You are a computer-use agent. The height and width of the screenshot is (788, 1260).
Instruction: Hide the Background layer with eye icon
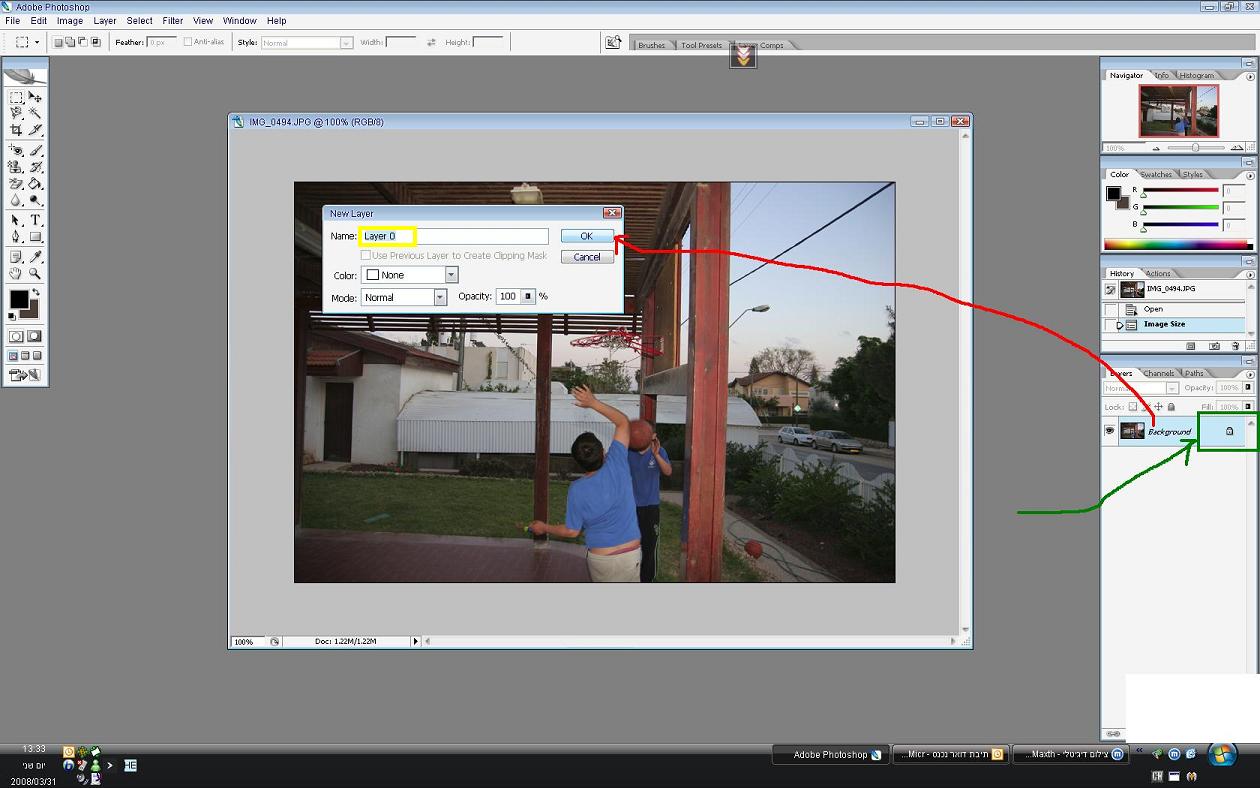point(1109,431)
